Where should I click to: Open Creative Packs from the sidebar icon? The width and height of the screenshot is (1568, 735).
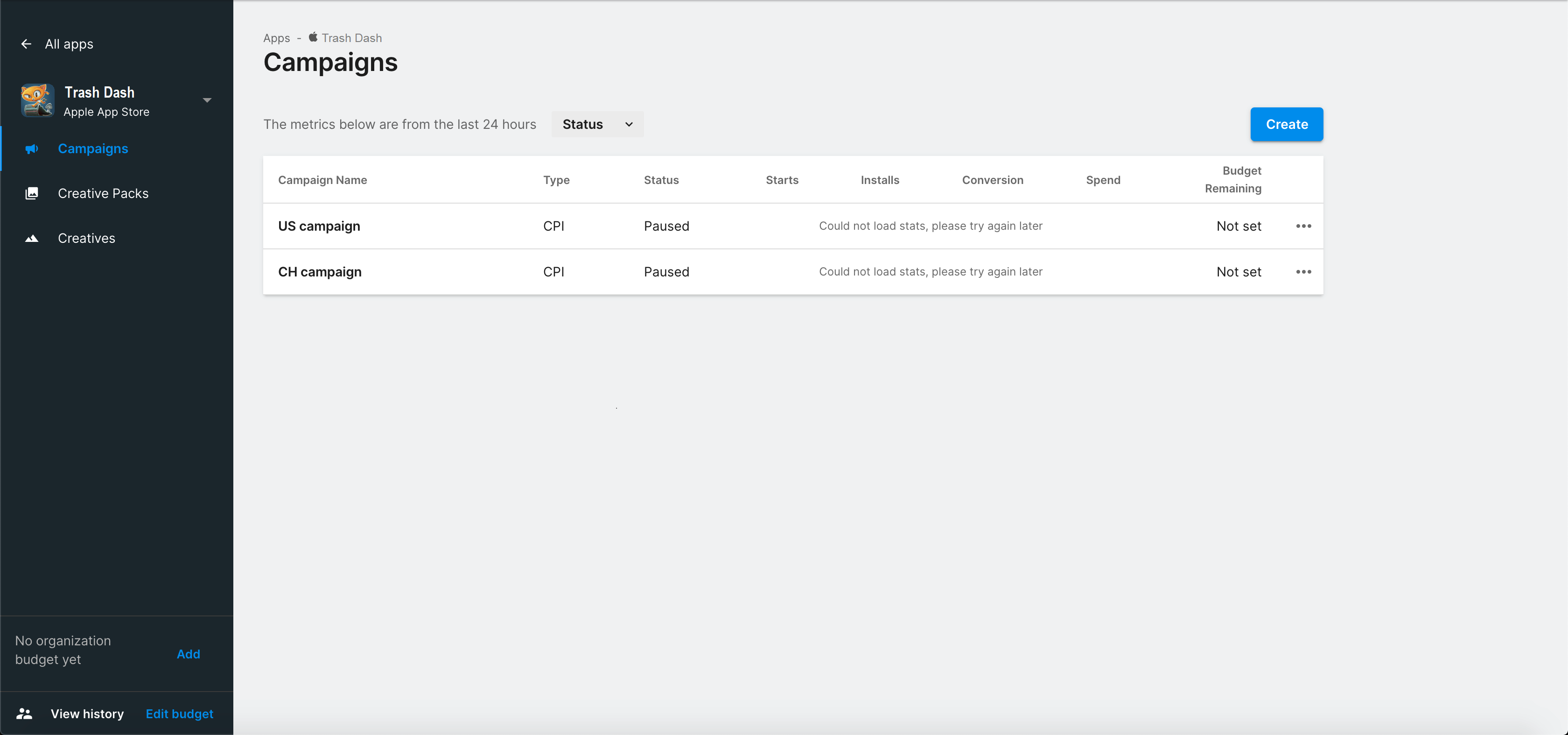(31, 193)
